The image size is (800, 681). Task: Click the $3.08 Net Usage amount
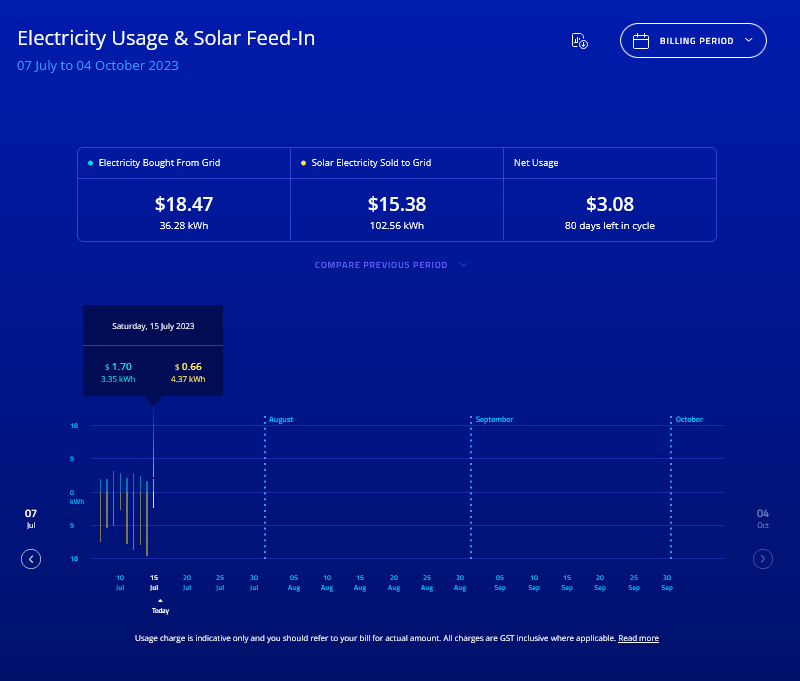click(609, 204)
